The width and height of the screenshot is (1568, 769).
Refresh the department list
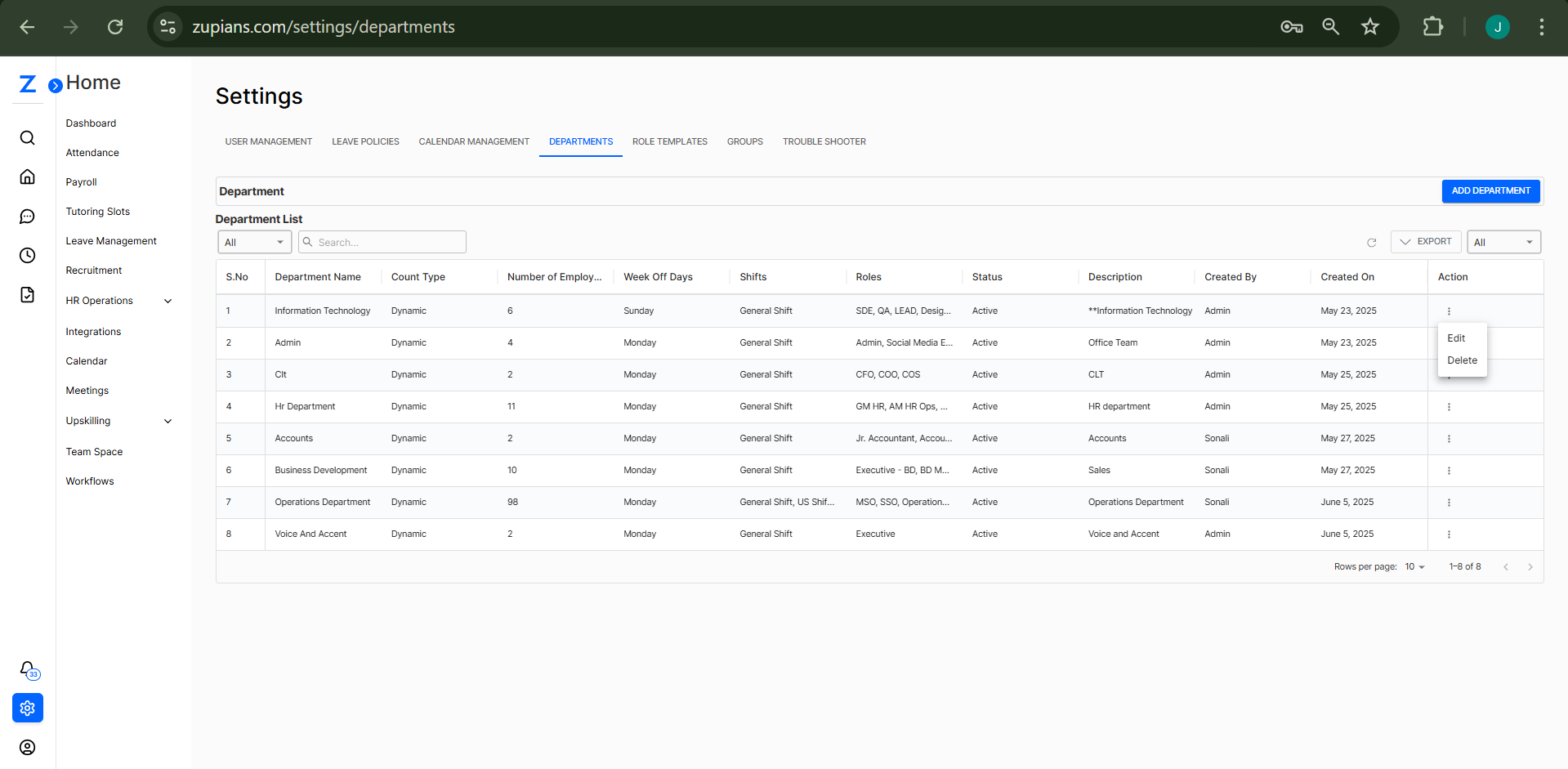1371,243
